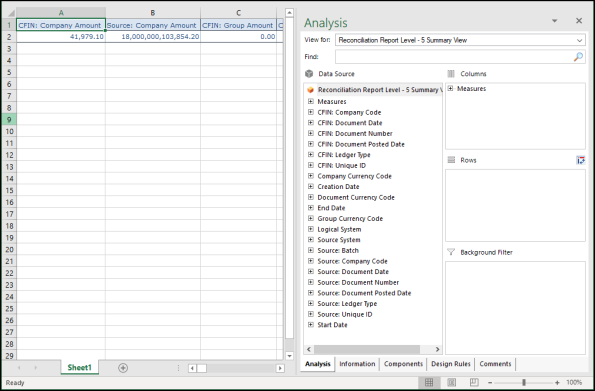Expand CFIN: Document Date
The image size is (595, 391).
coord(310,123)
